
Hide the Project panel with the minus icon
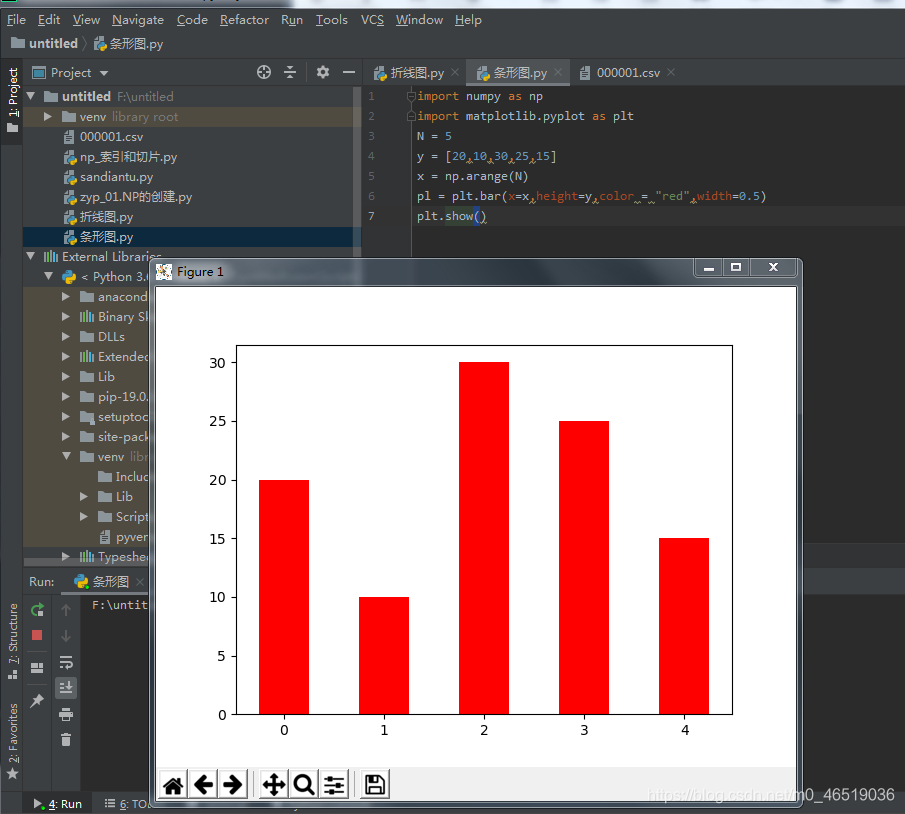pyautogui.click(x=349, y=72)
